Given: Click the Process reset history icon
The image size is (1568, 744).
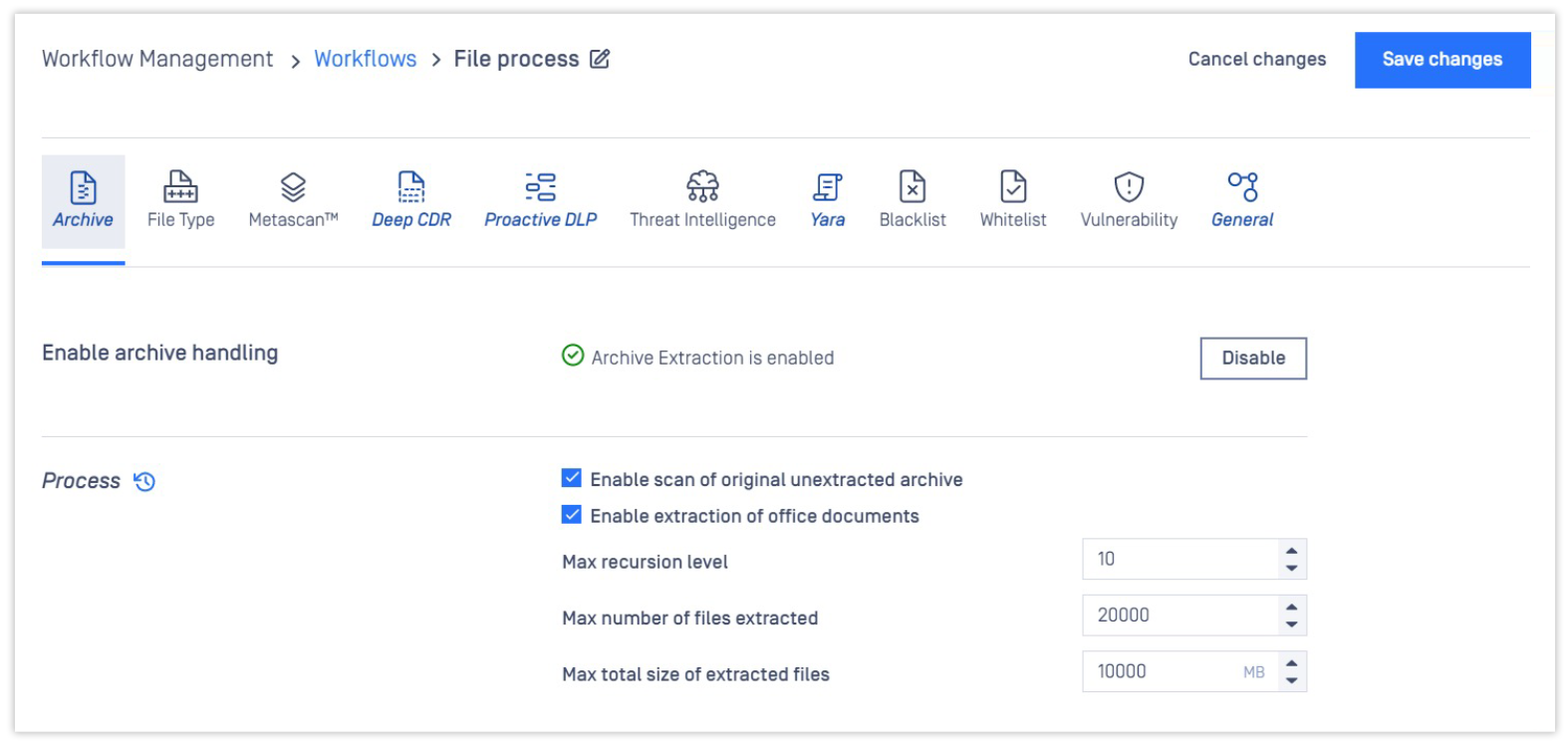Looking at the screenshot, I should [144, 482].
